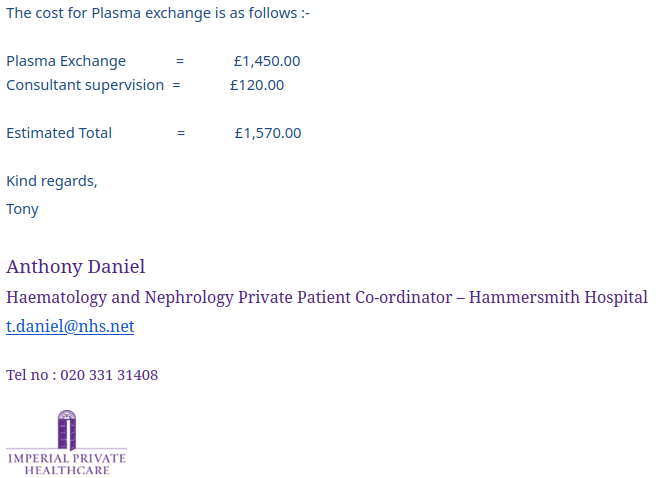The height and width of the screenshot is (478, 656).
Task: Click the Anthony Daniel signature name
Action: (76, 267)
